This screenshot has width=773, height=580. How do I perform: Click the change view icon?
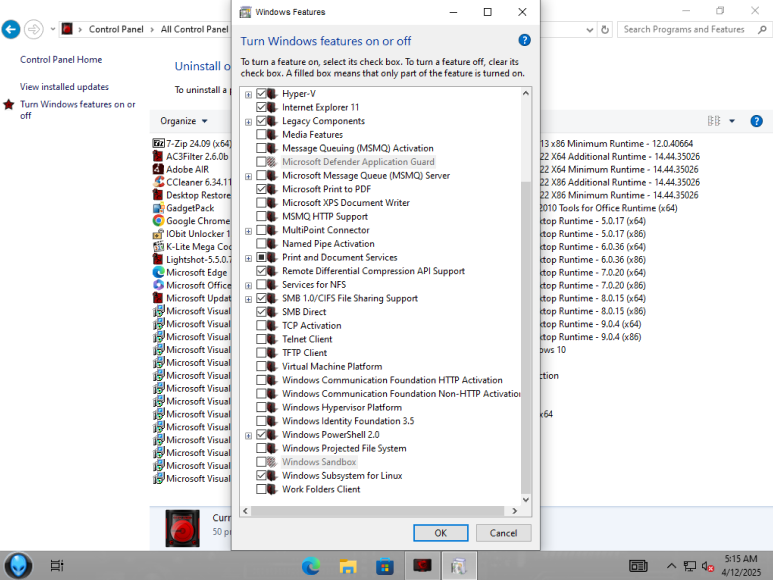coord(714,121)
